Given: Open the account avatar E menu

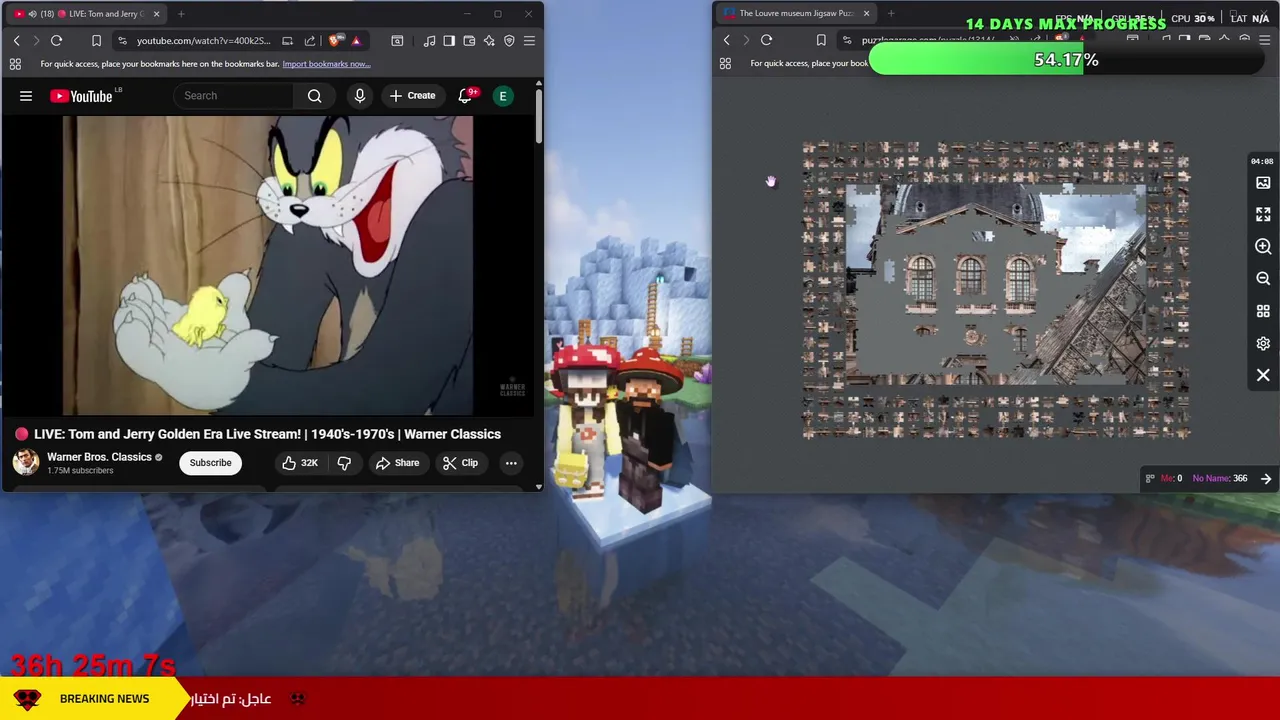Looking at the screenshot, I should coord(503,96).
